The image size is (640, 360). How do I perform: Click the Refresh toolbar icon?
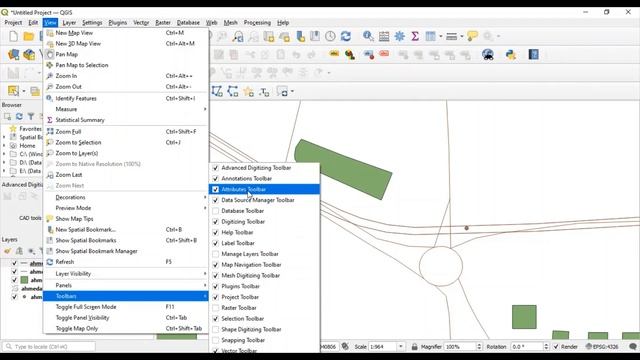[346, 36]
